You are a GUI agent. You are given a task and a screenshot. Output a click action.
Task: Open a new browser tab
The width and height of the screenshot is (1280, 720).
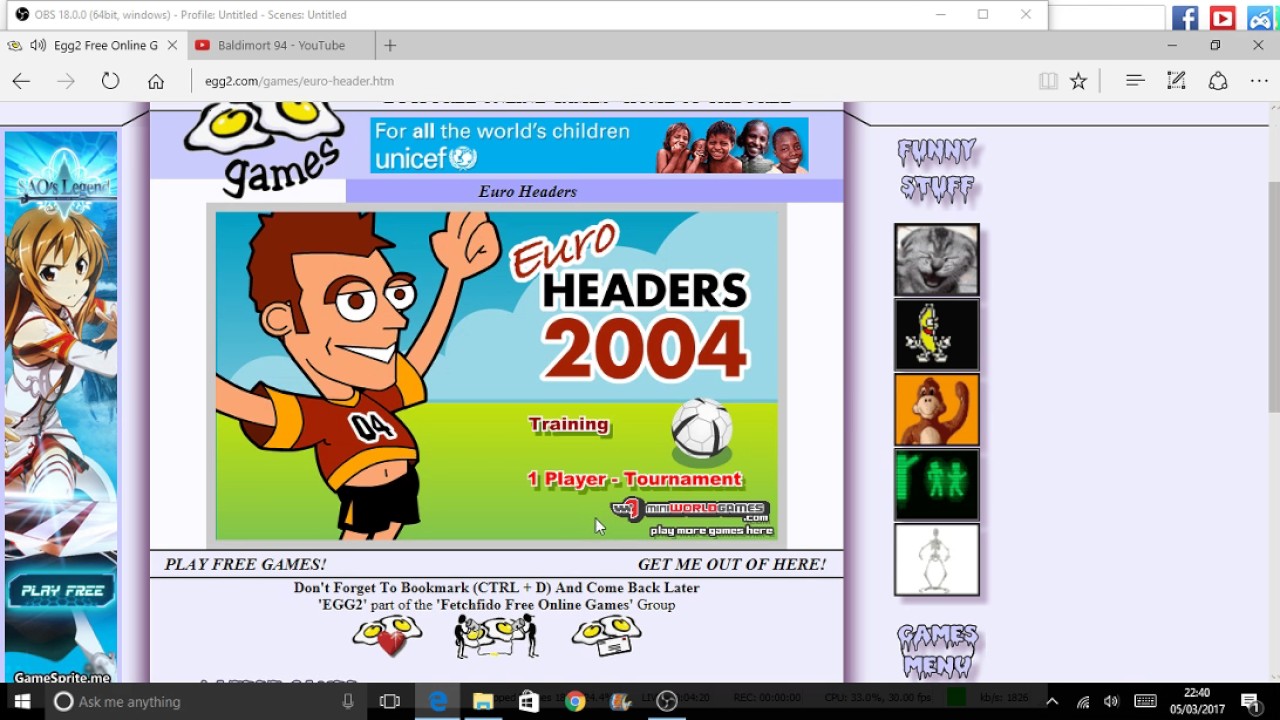[x=390, y=45]
